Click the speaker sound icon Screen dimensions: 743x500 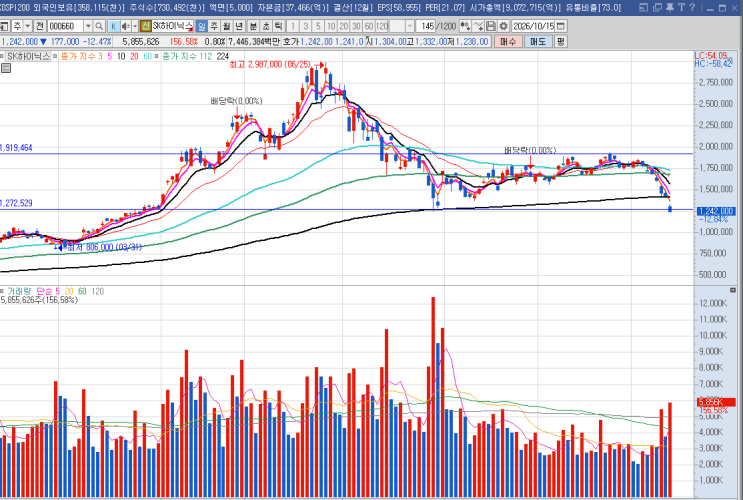click(126, 26)
